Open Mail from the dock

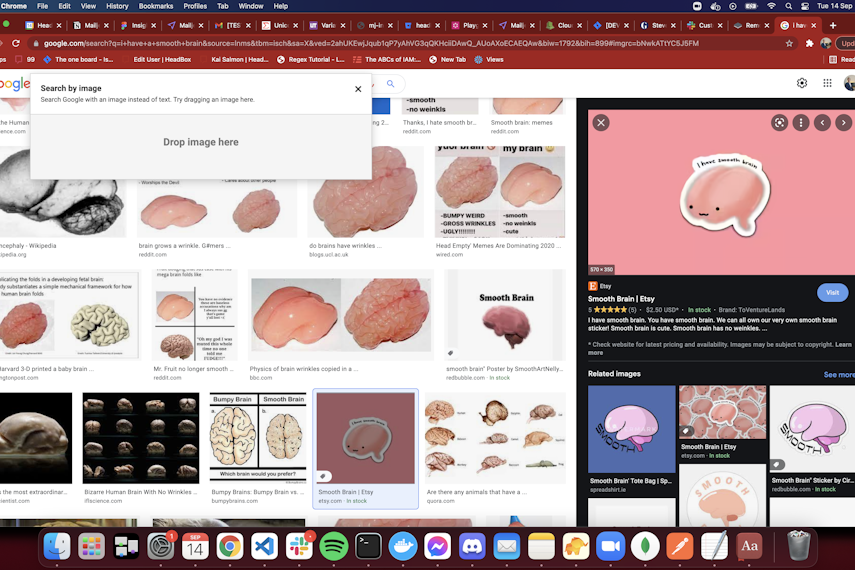pos(507,546)
